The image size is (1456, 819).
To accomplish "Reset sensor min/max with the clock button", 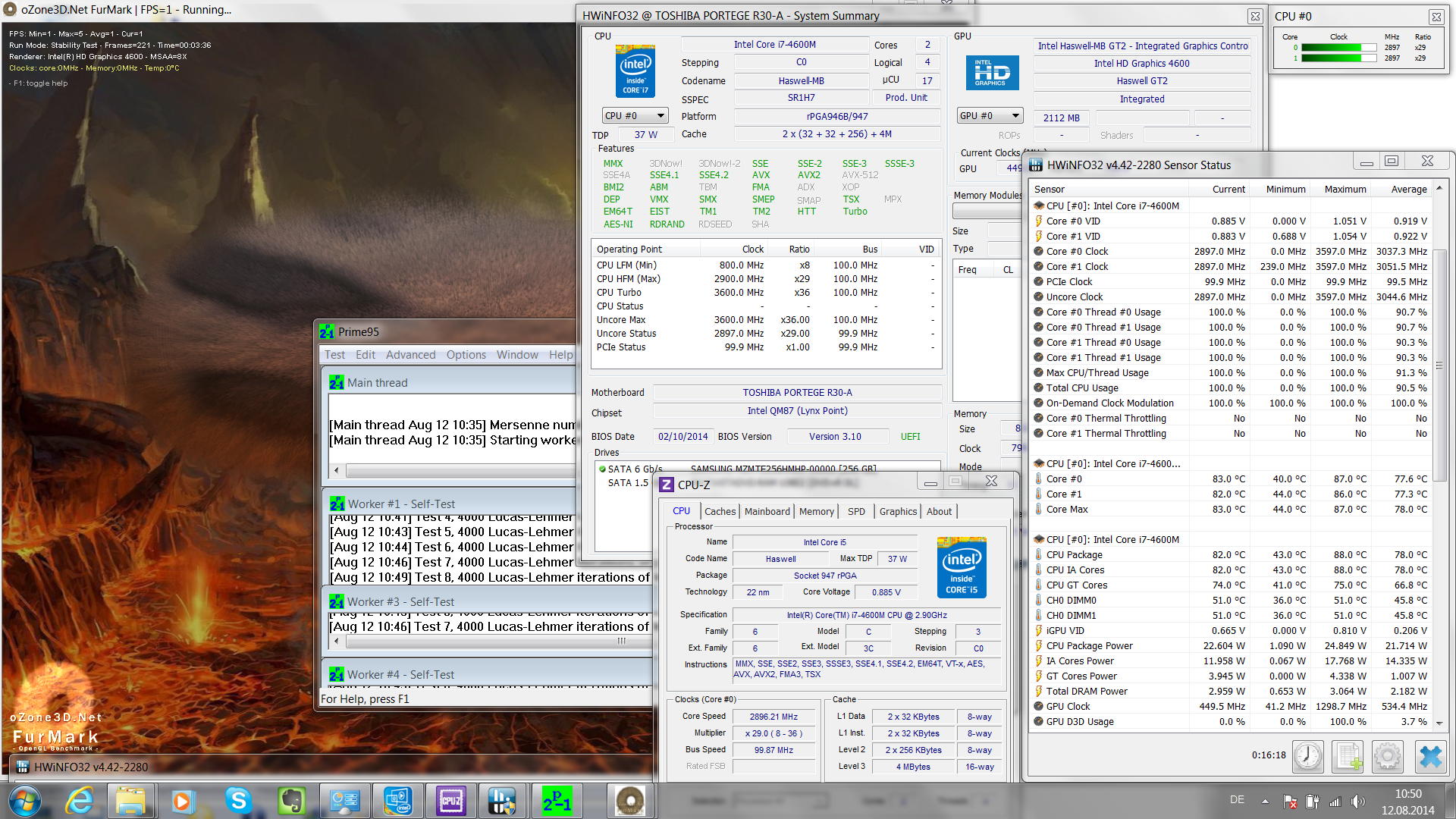I will [1308, 756].
